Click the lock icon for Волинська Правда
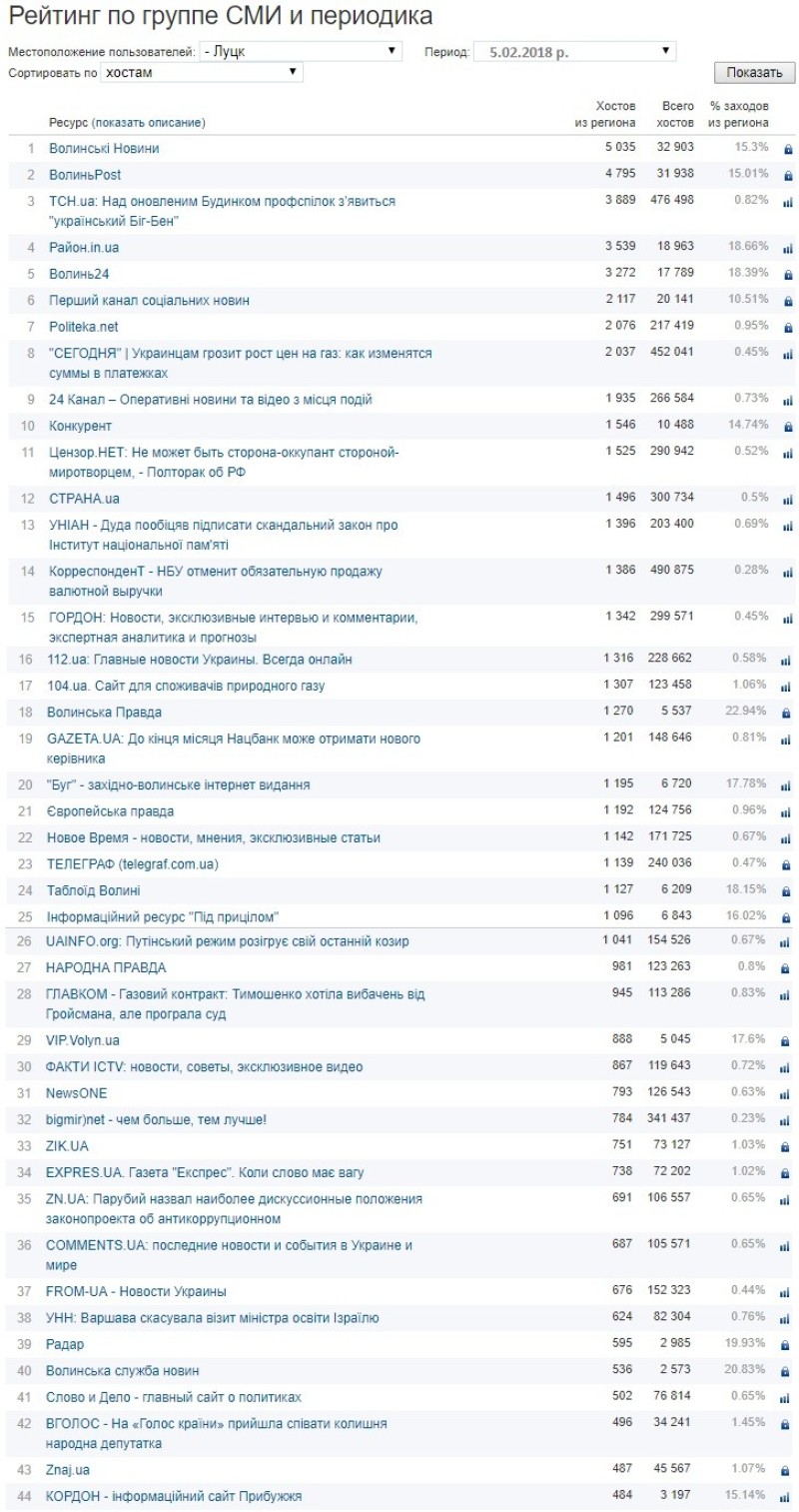 [x=787, y=714]
